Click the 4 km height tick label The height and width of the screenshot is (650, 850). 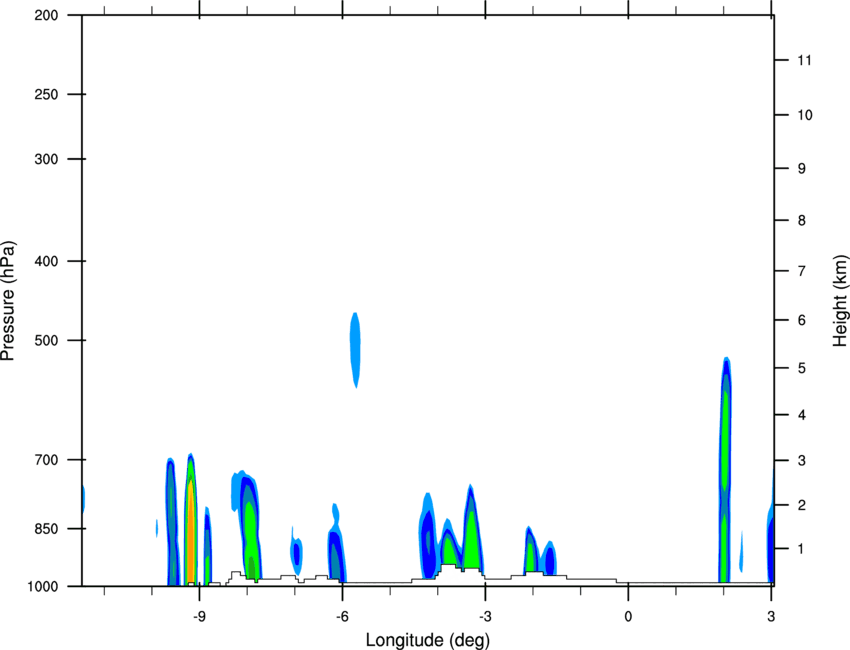tap(802, 415)
